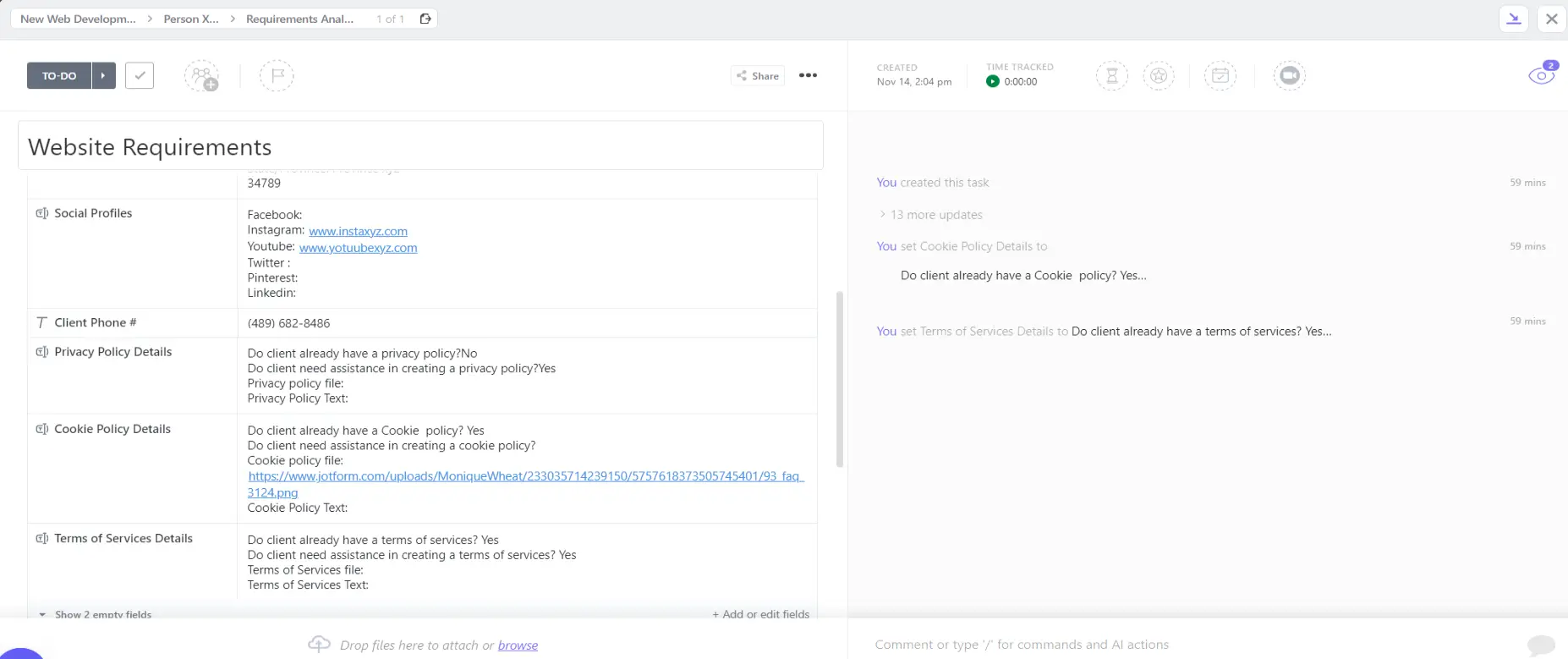Click the custom fields scrollbar

tap(839, 379)
